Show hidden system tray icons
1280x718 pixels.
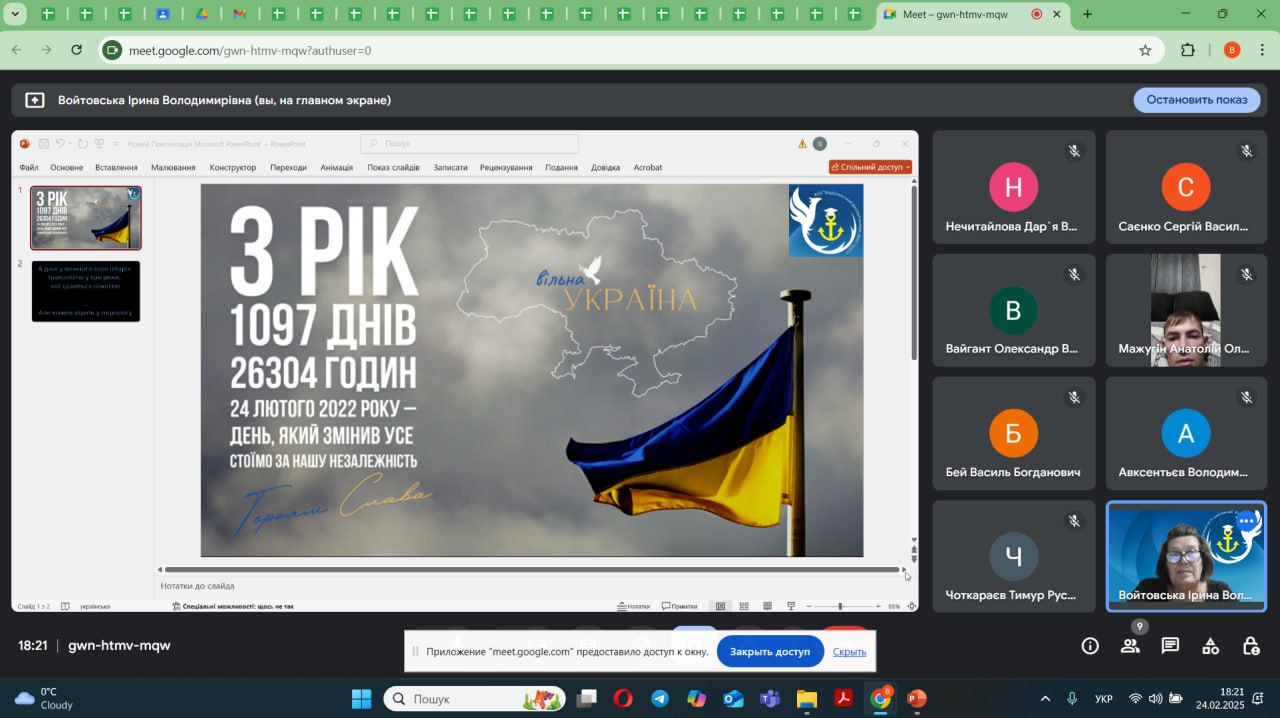[x=1045, y=699]
